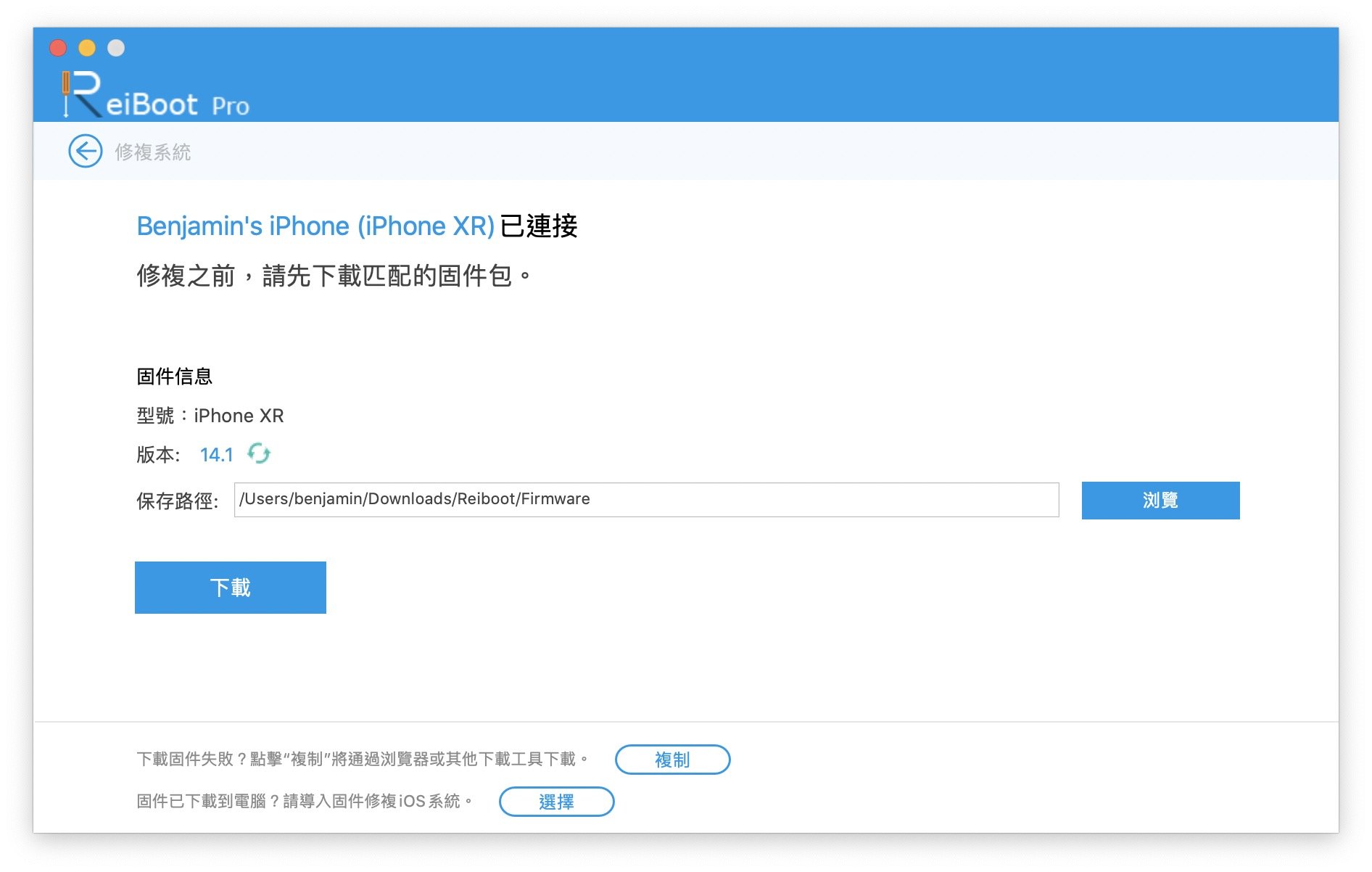Click the 固件信息 section heading
The width and height of the screenshot is (1372, 872).
(x=174, y=377)
